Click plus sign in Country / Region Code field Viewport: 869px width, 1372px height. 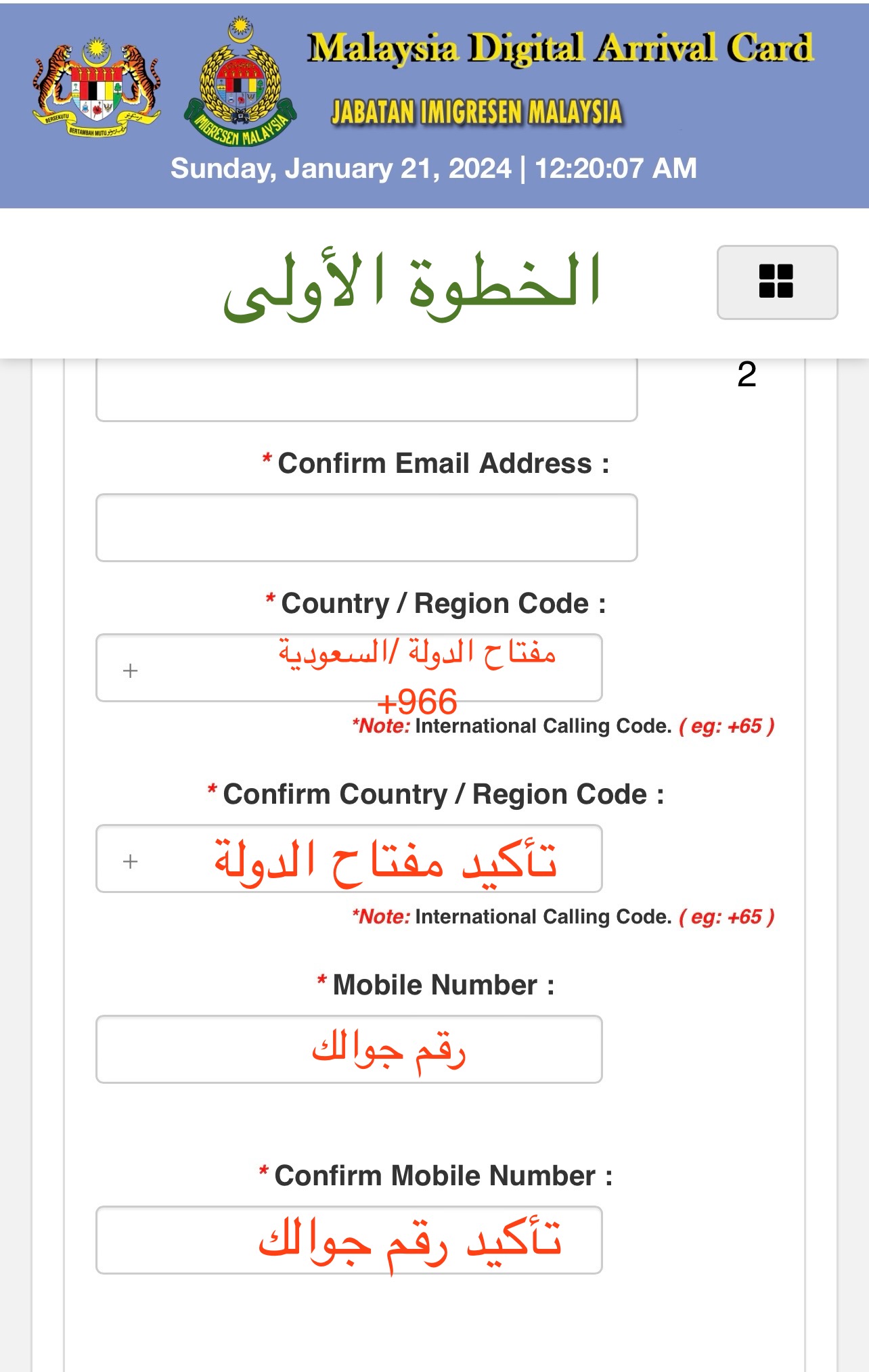tap(131, 670)
